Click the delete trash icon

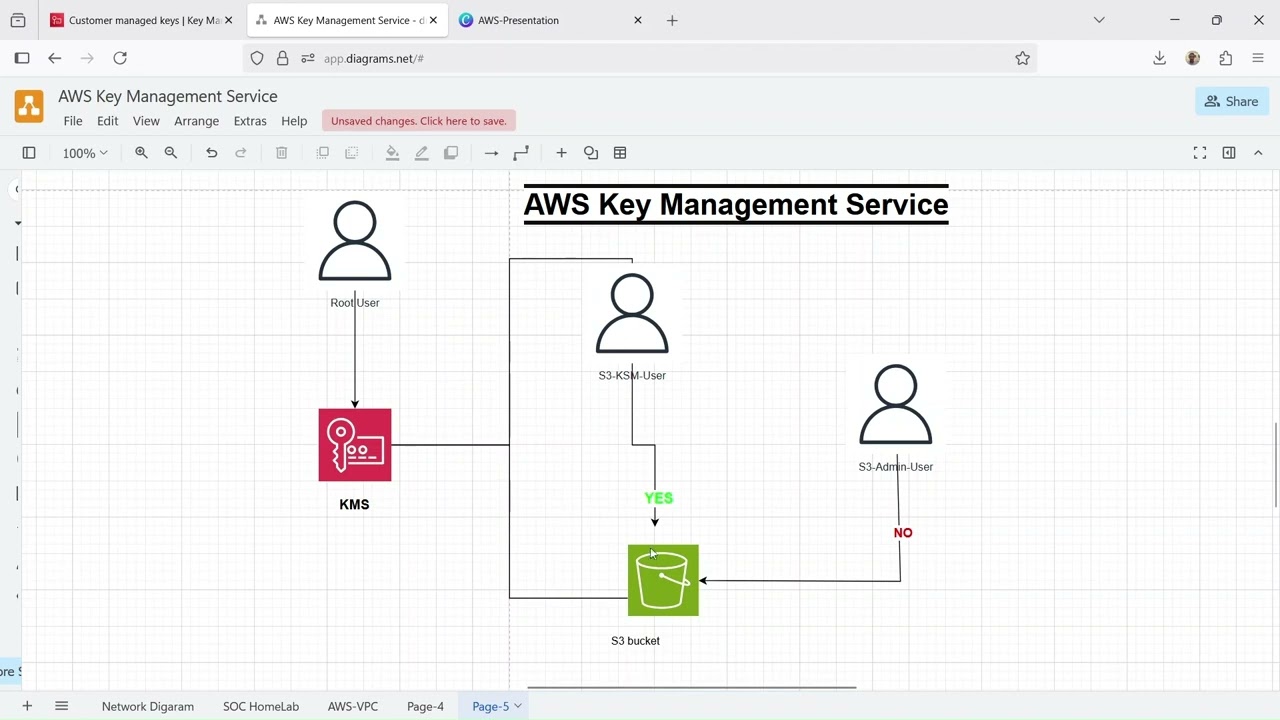282,153
